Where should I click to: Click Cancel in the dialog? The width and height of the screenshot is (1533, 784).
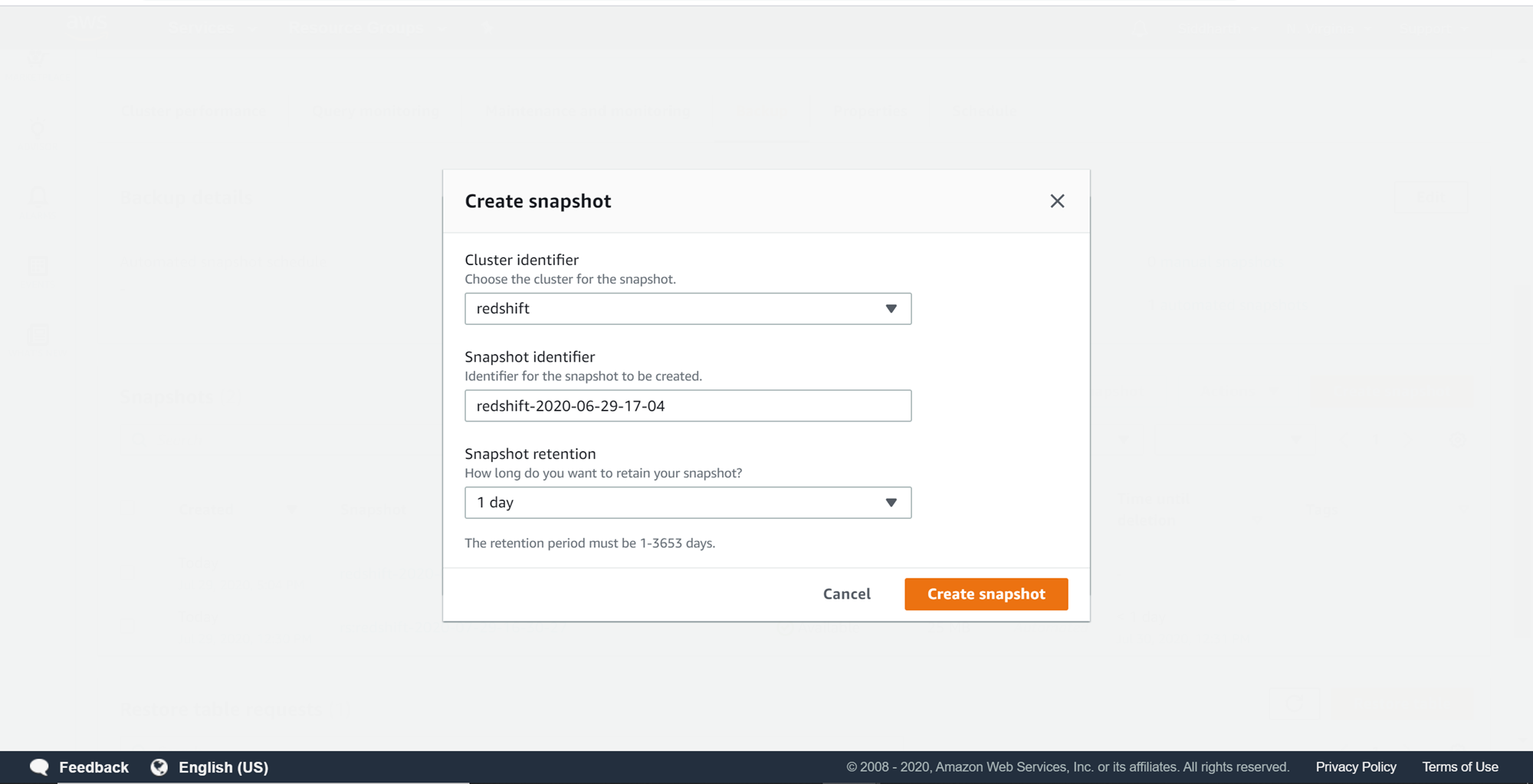point(846,594)
